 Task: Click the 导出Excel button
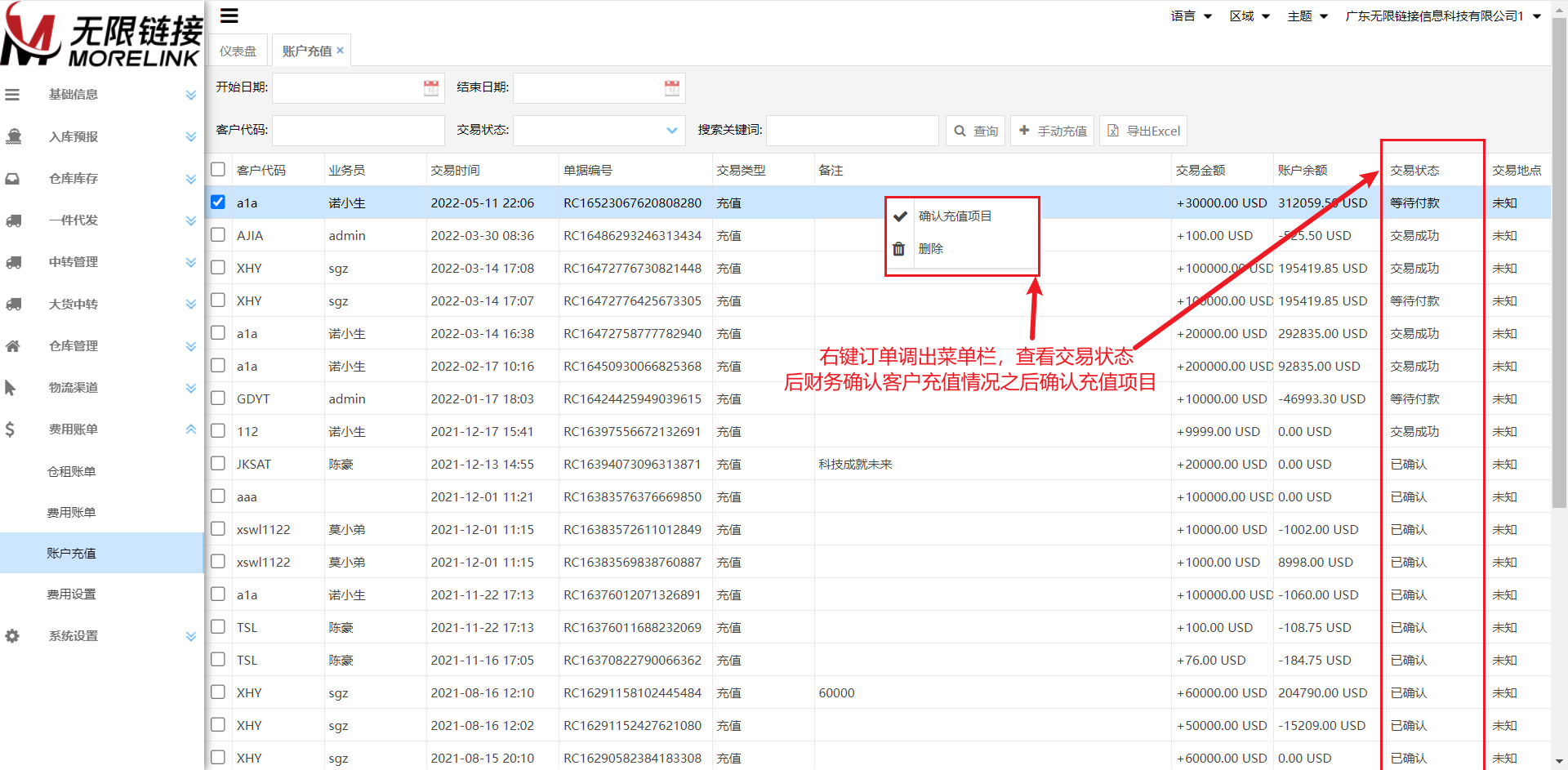coord(1143,131)
